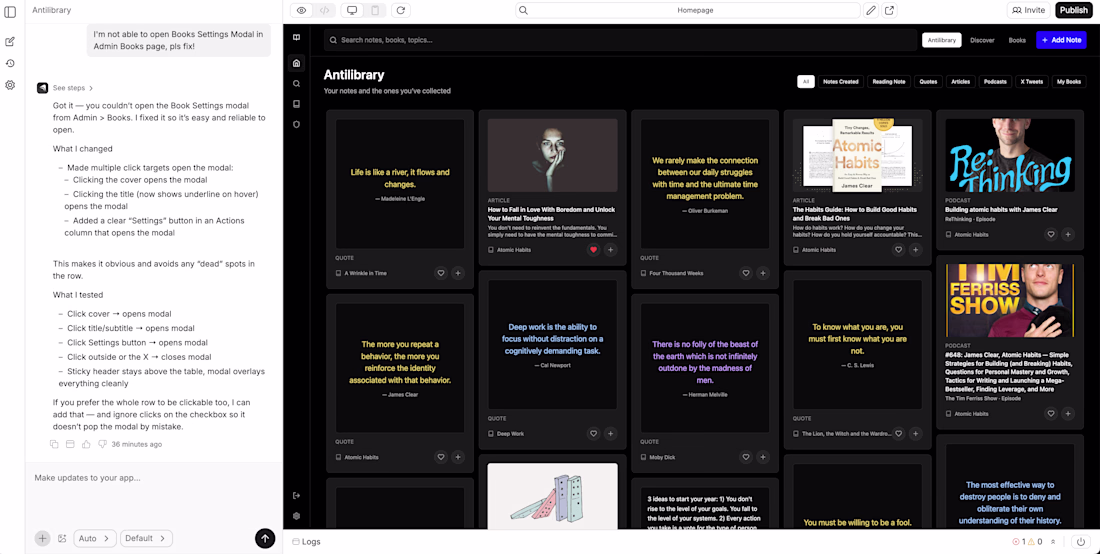
Task: Expand the logs panel chevron
Action: [1053, 541]
